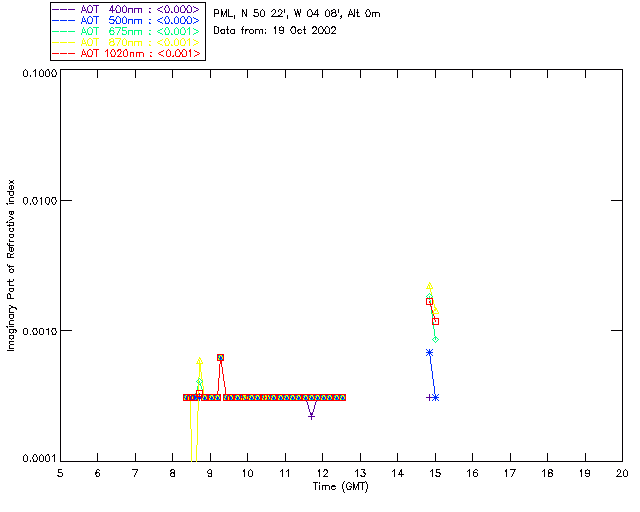Screen dimensions: 640x512
Task: Select the lower red square marker at 15
Action: (x=436, y=321)
